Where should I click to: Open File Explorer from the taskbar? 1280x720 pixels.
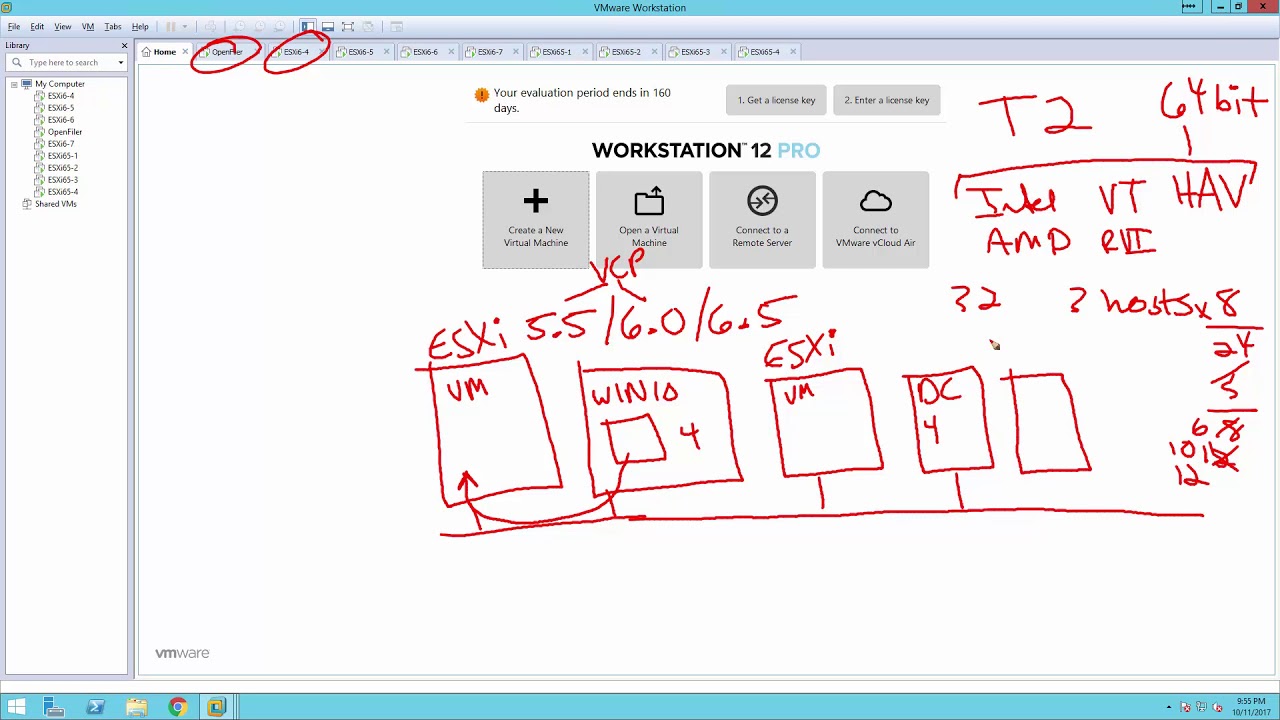pyautogui.click(x=136, y=707)
